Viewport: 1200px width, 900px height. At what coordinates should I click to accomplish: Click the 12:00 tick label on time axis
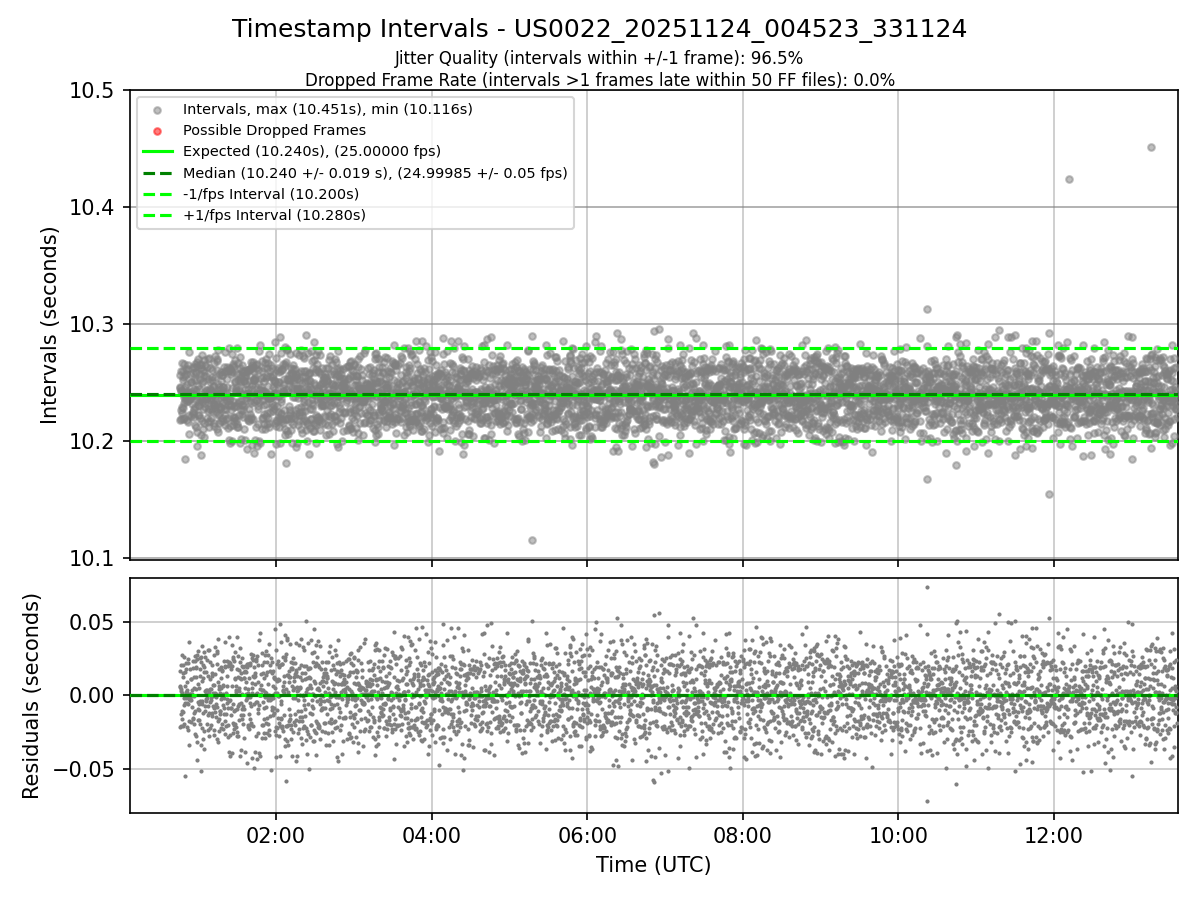[1053, 835]
